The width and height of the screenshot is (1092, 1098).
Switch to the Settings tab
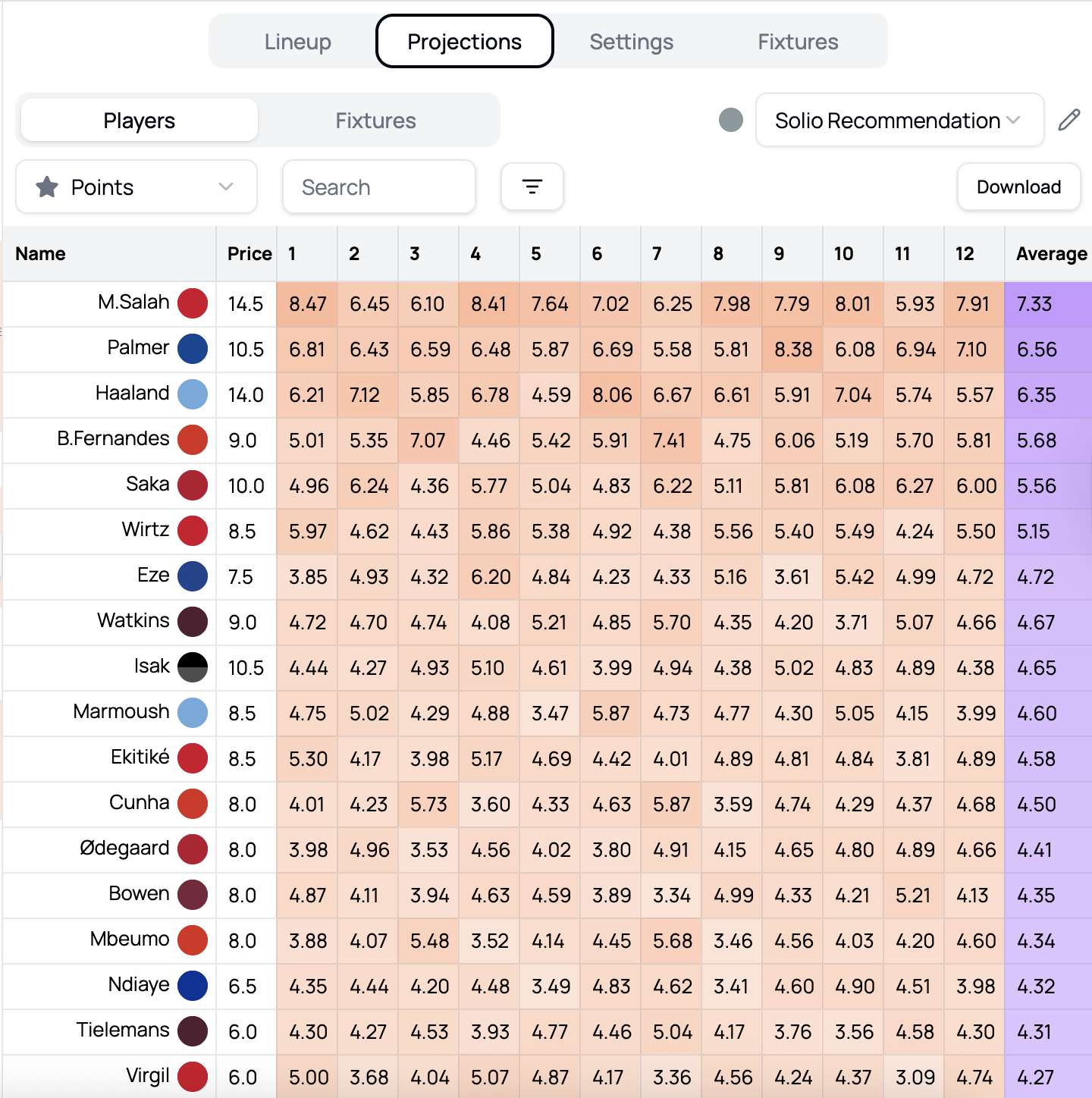(631, 42)
